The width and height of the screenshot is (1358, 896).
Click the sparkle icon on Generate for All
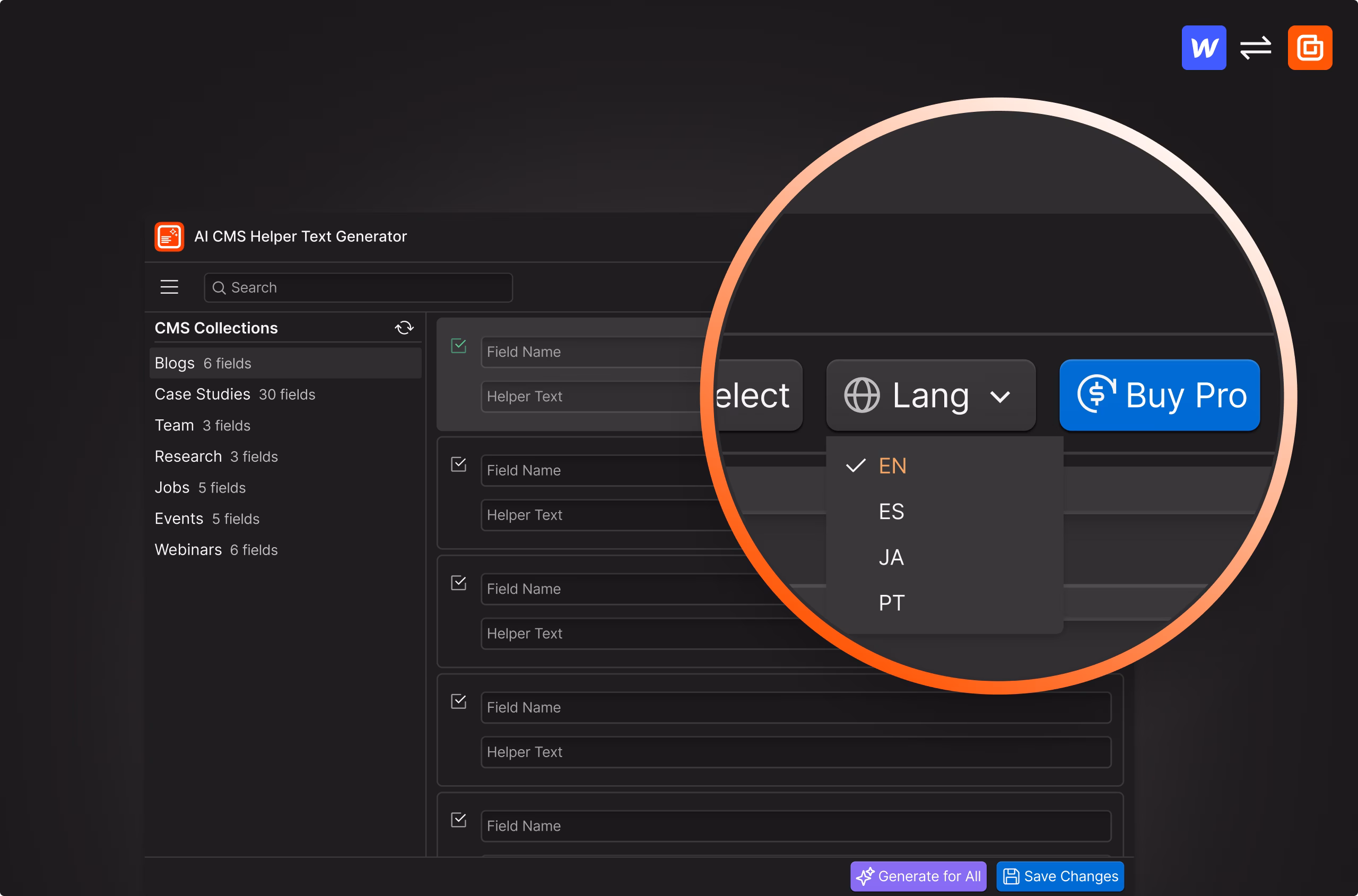865,876
